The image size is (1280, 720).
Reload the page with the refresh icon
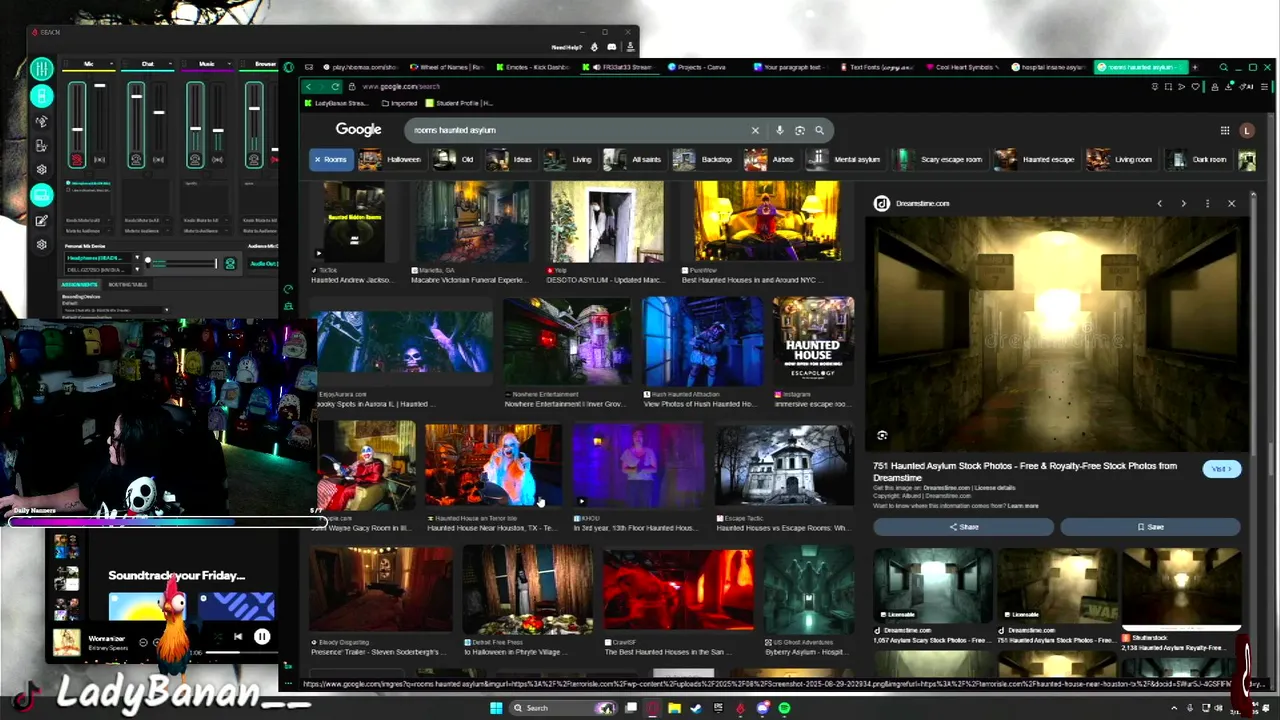coord(335,86)
